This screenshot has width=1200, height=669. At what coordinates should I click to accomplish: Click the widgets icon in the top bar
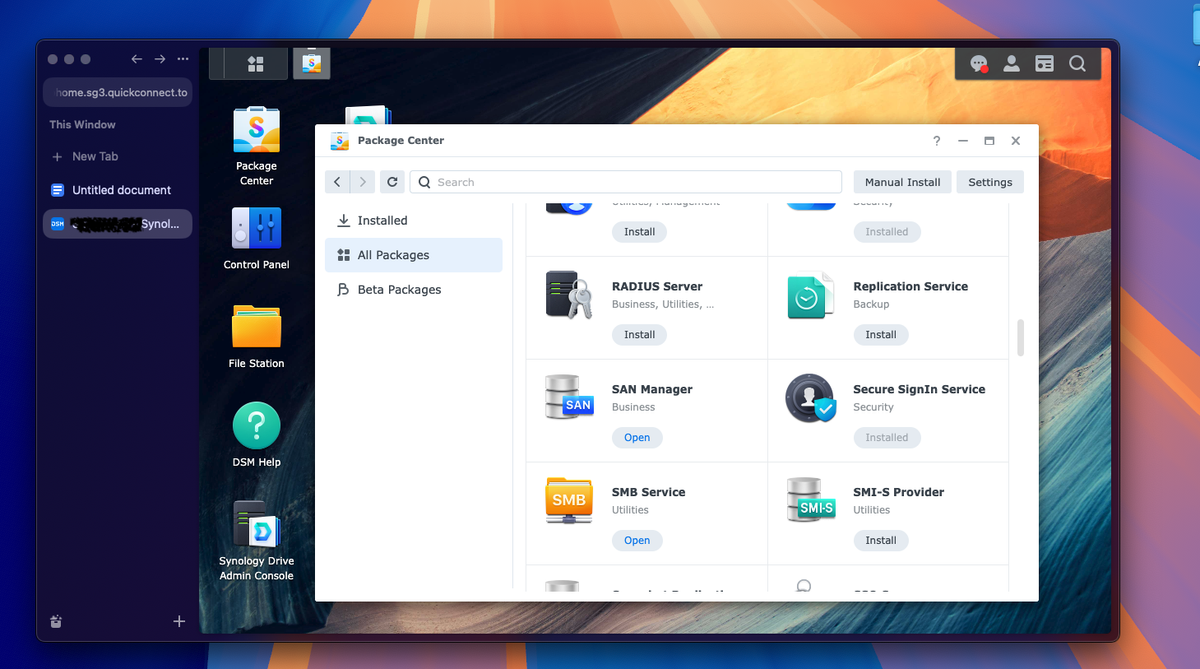pyautogui.click(x=1044, y=63)
